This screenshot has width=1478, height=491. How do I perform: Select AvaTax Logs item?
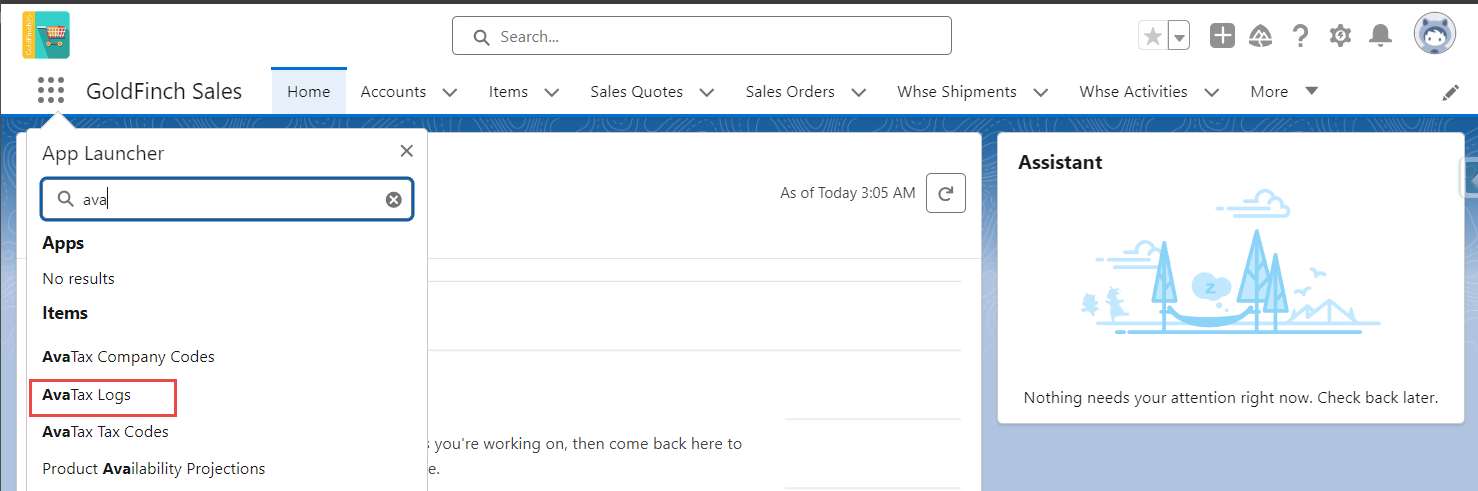click(87, 395)
